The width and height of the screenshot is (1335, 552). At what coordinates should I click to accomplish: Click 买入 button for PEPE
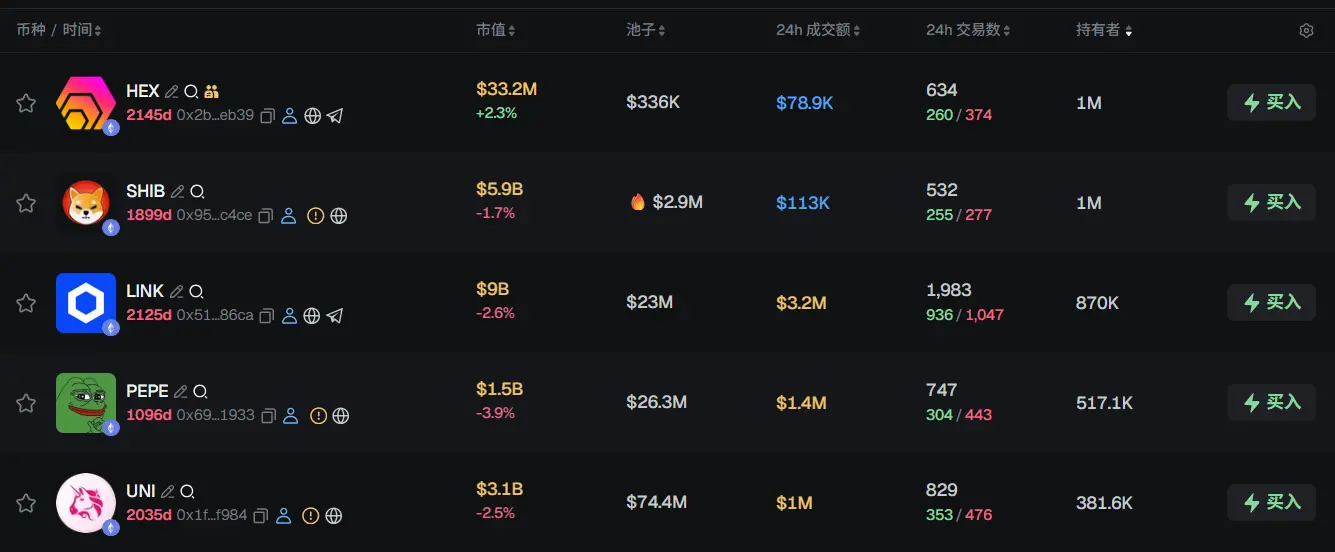click(1271, 402)
